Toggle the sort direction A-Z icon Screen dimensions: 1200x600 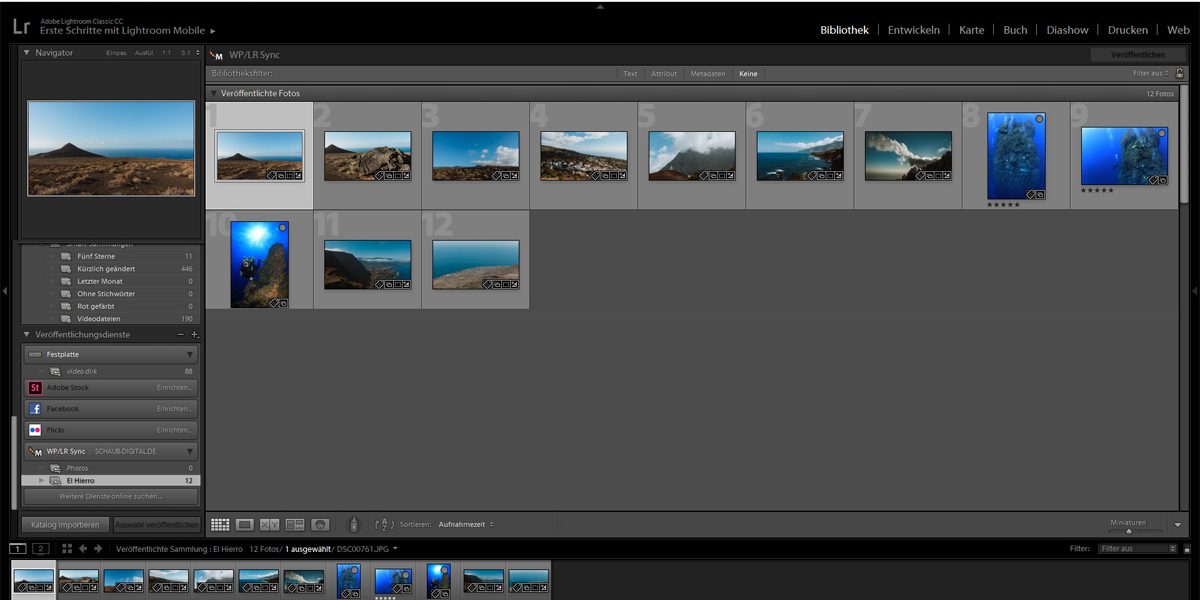point(385,524)
